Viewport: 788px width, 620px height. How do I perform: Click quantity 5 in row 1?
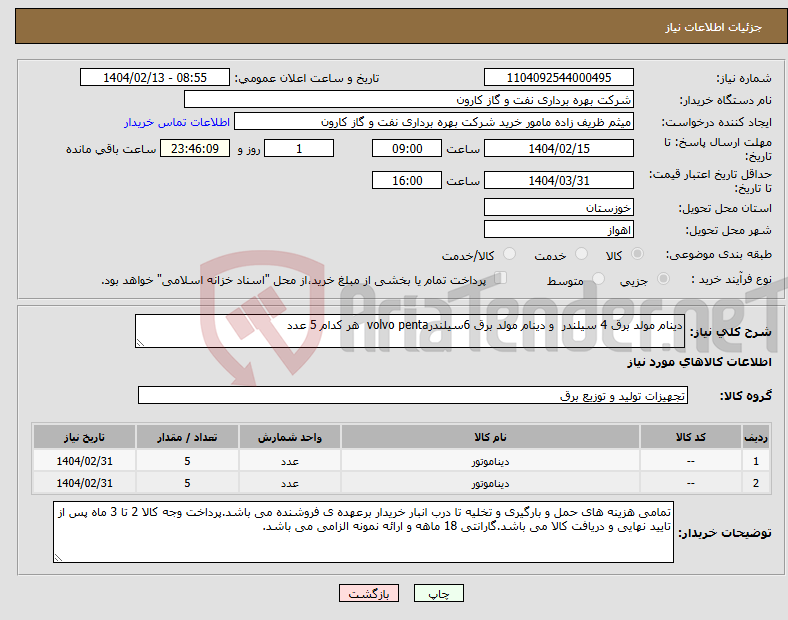[187, 461]
